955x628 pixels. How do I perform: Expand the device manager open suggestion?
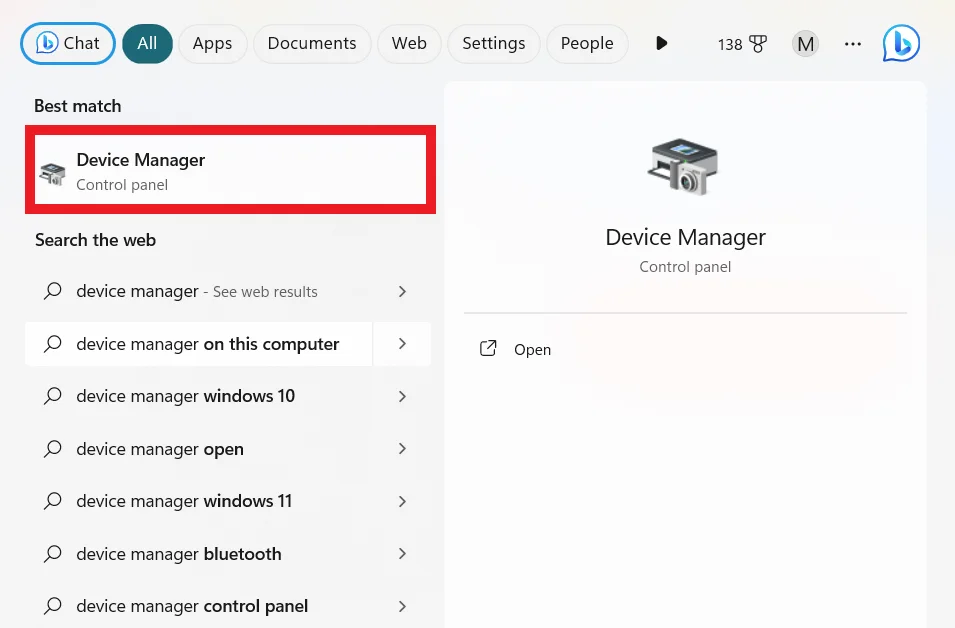pos(402,448)
